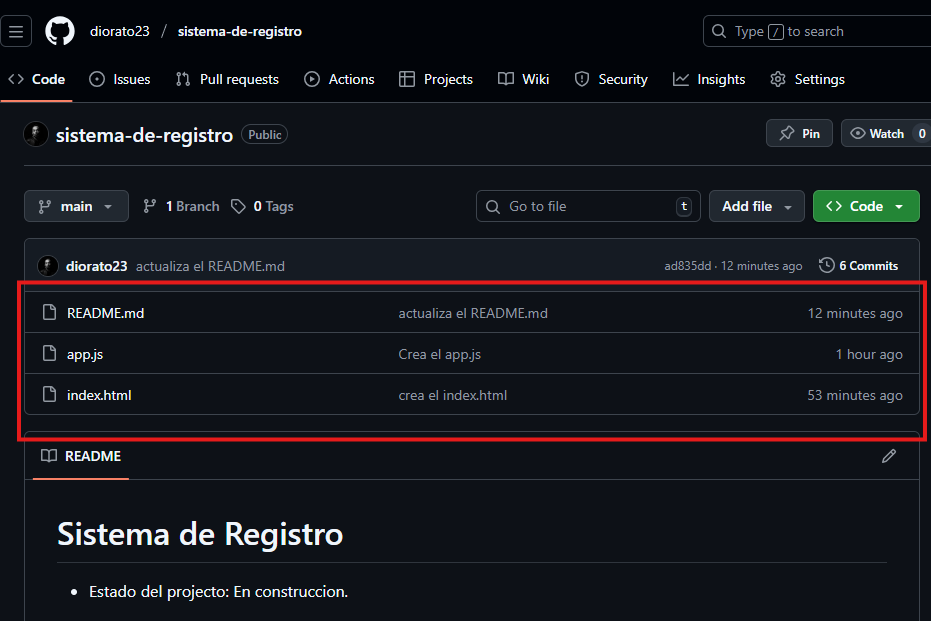Expand the main branch selector
931x621 pixels.
[76, 206]
